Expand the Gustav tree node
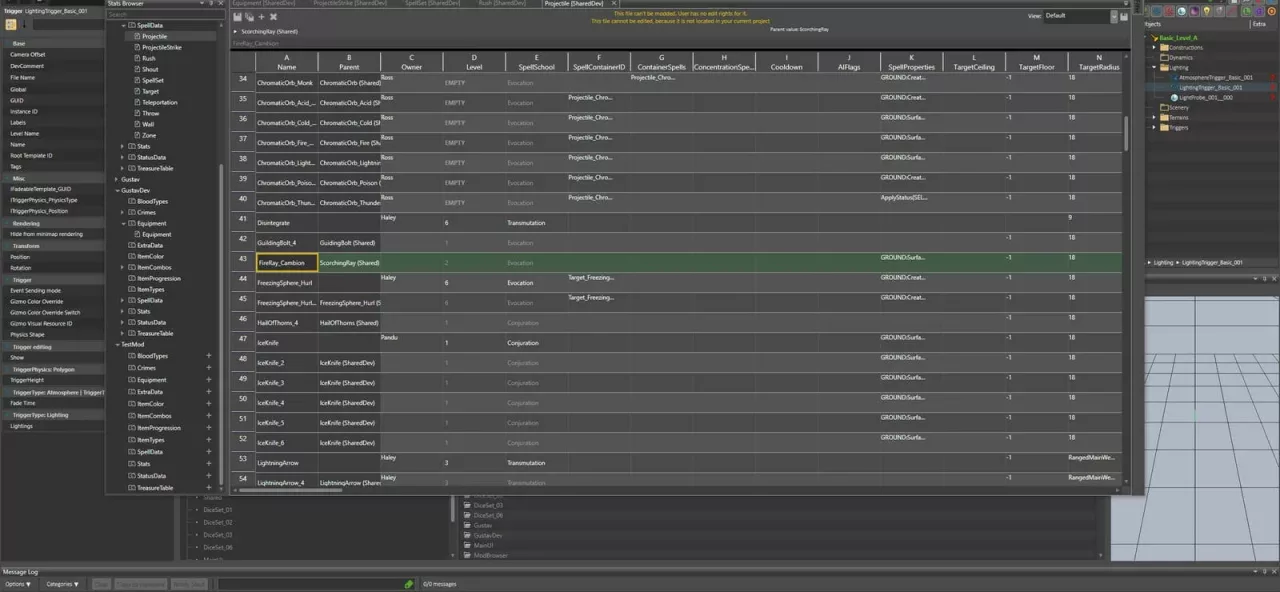 [x=116, y=179]
